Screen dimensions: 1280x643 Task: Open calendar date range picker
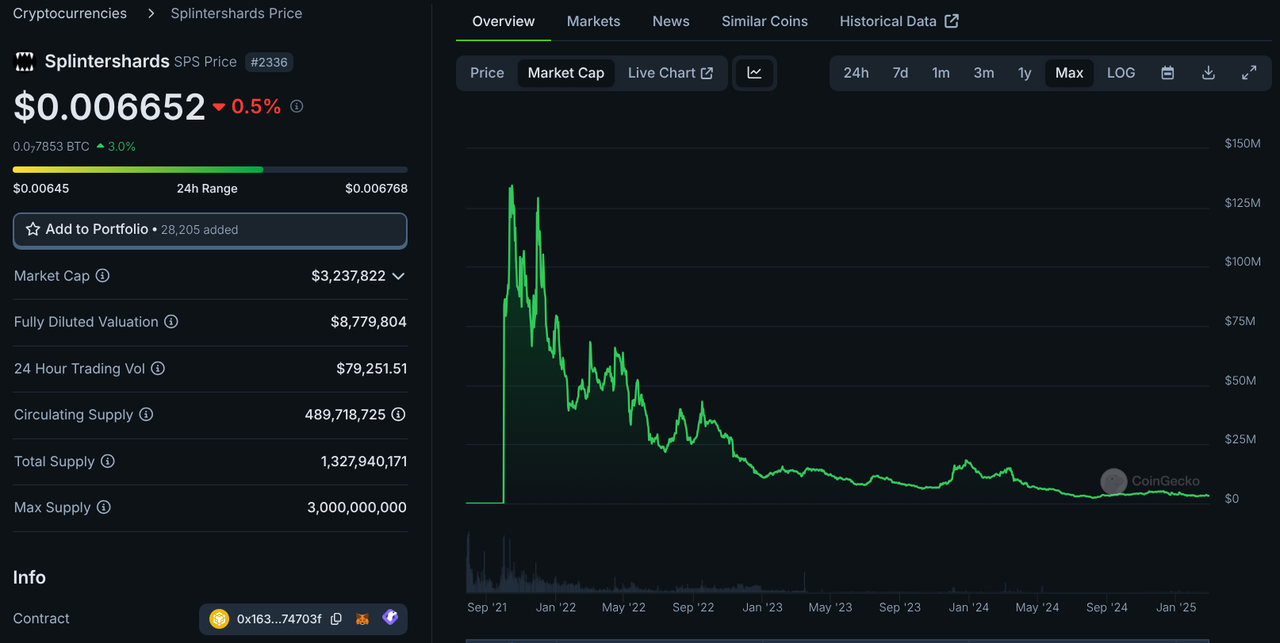1167,73
